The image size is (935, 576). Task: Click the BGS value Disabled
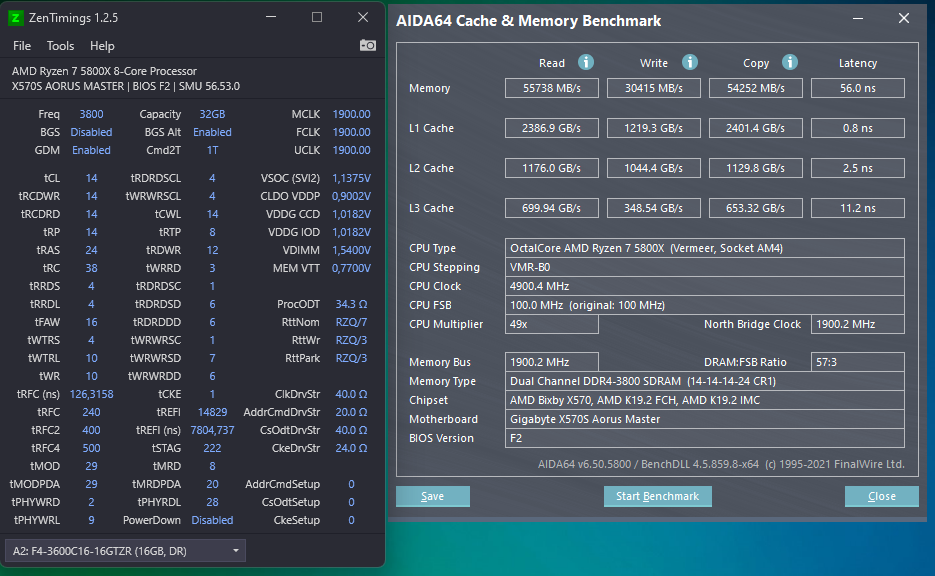(x=91, y=132)
